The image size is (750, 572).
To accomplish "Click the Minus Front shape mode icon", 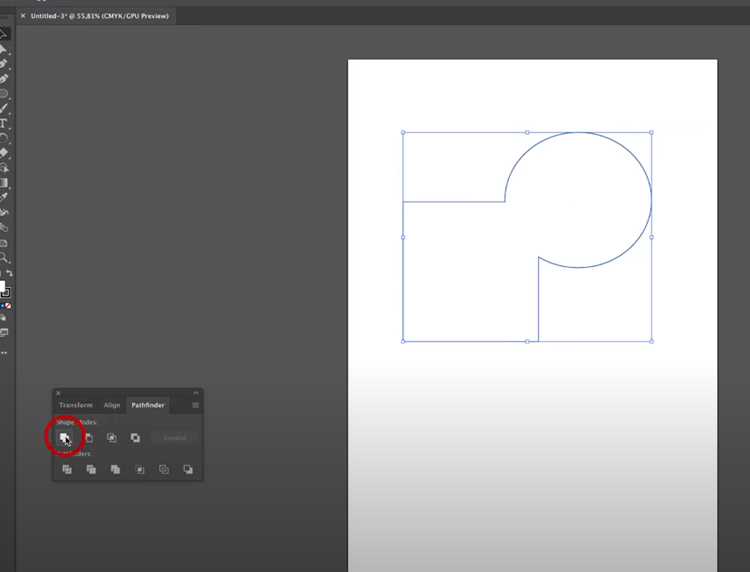I will [x=88, y=438].
